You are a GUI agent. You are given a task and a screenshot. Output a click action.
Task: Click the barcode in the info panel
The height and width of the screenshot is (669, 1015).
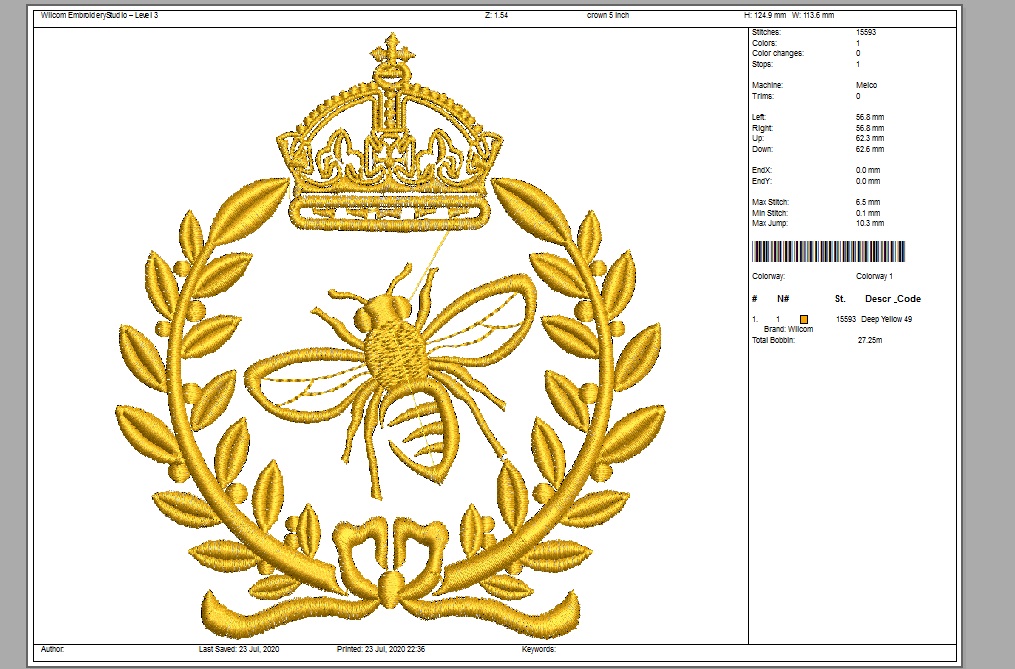pyautogui.click(x=829, y=251)
